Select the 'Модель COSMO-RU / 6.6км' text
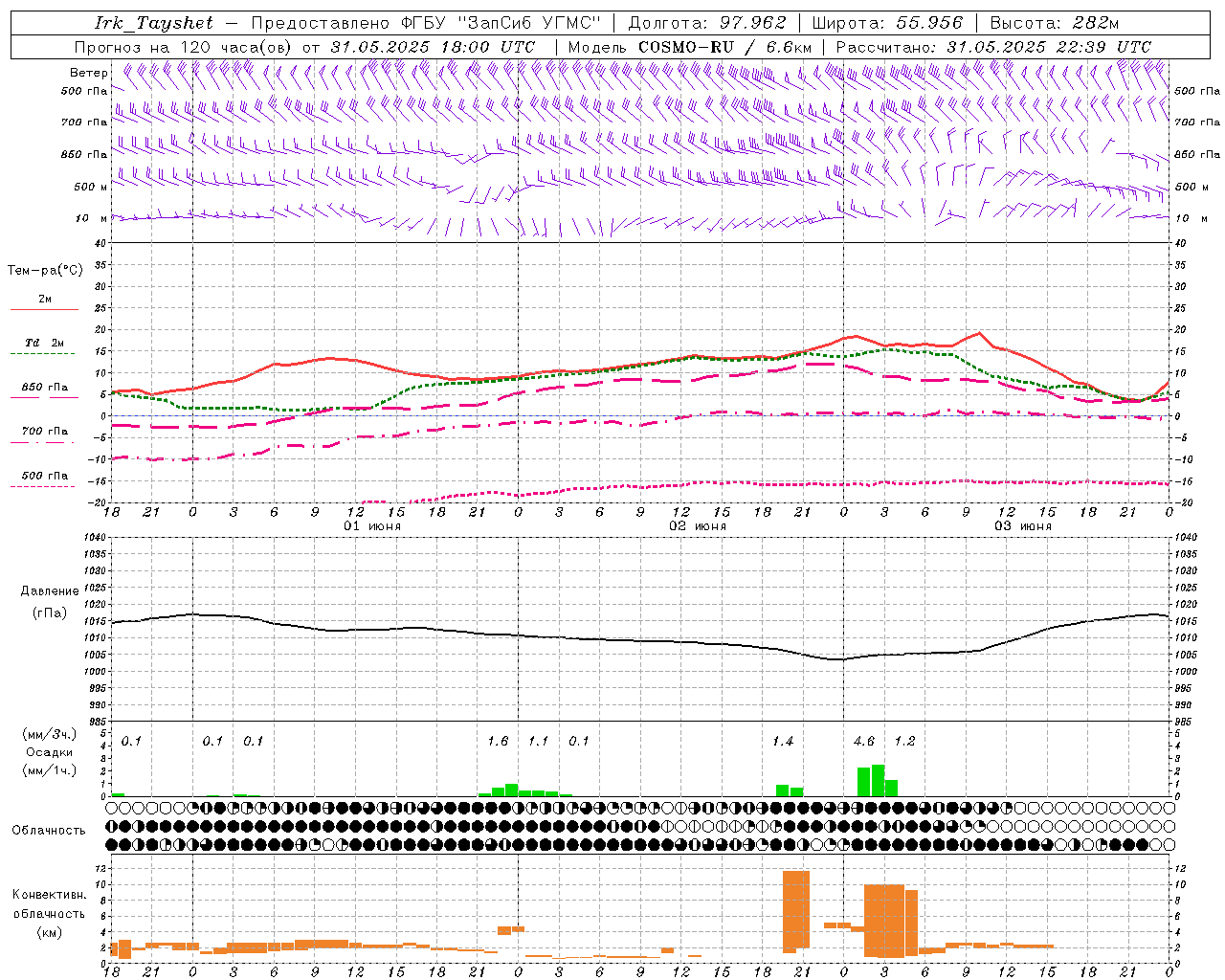 click(690, 47)
